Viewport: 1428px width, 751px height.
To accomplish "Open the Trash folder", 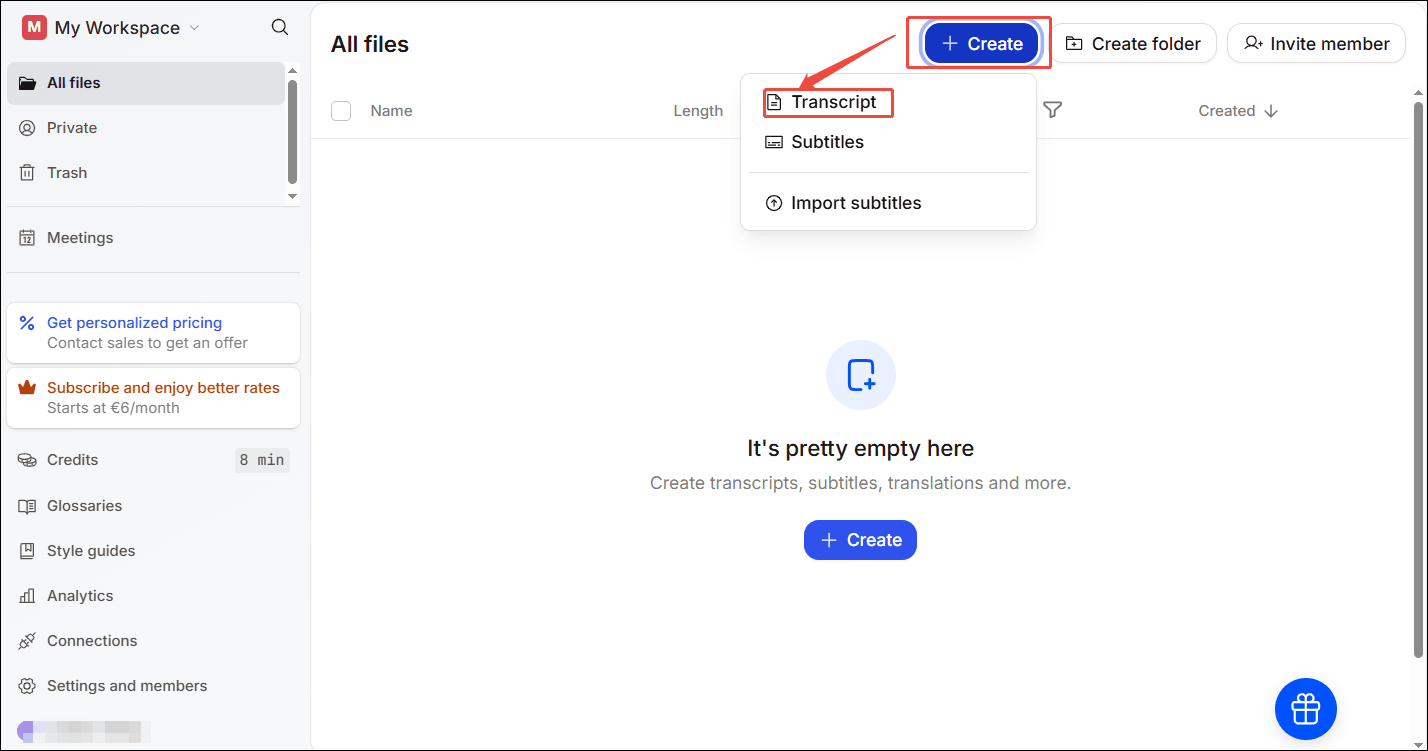I will pos(66,172).
